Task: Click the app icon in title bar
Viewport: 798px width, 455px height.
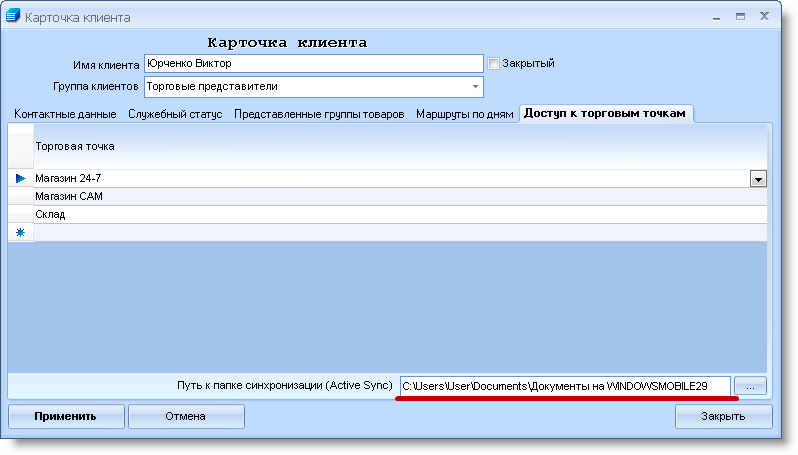Action: coord(13,17)
